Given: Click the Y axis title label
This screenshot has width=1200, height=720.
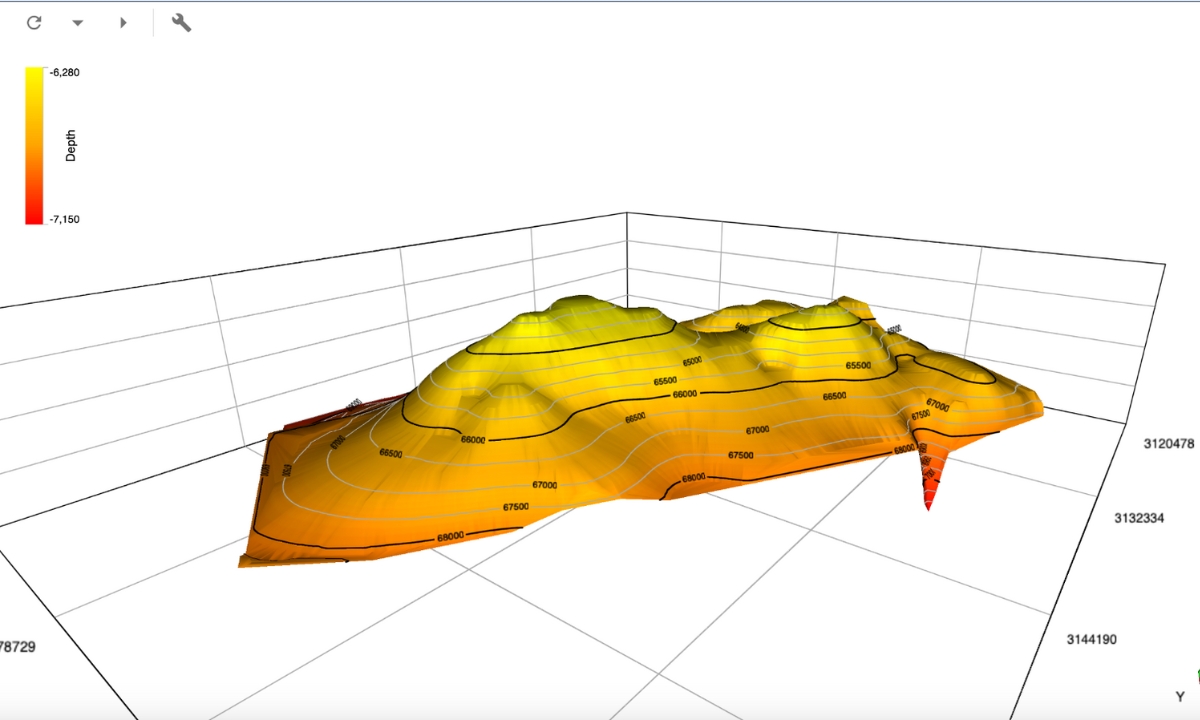Looking at the screenshot, I should (1181, 696).
